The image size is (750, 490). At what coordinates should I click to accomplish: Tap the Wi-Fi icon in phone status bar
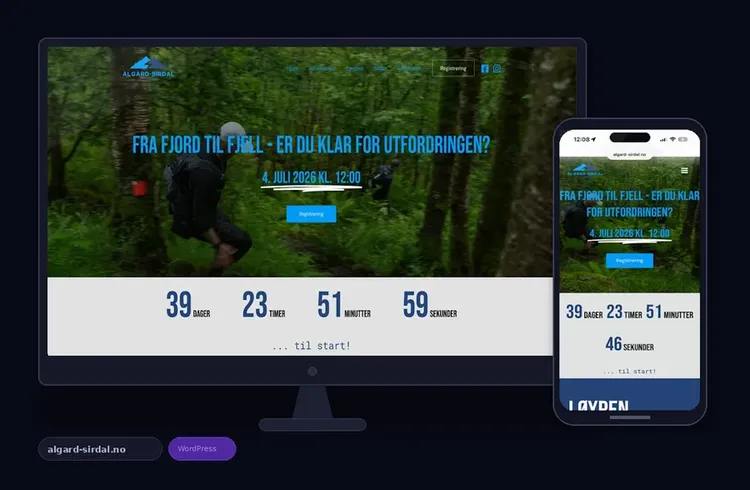click(673, 139)
